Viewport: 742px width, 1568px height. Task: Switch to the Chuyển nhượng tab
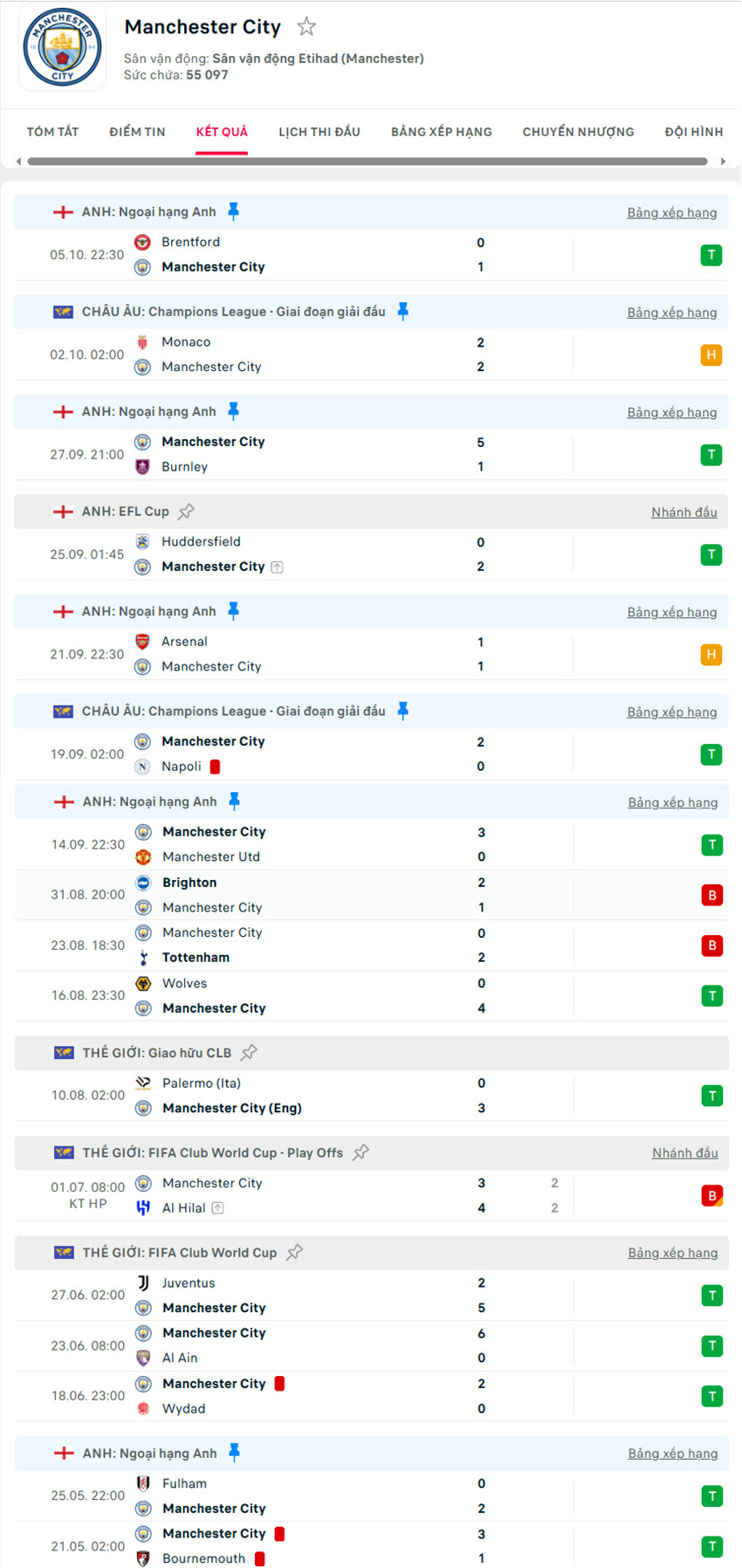[x=578, y=132]
